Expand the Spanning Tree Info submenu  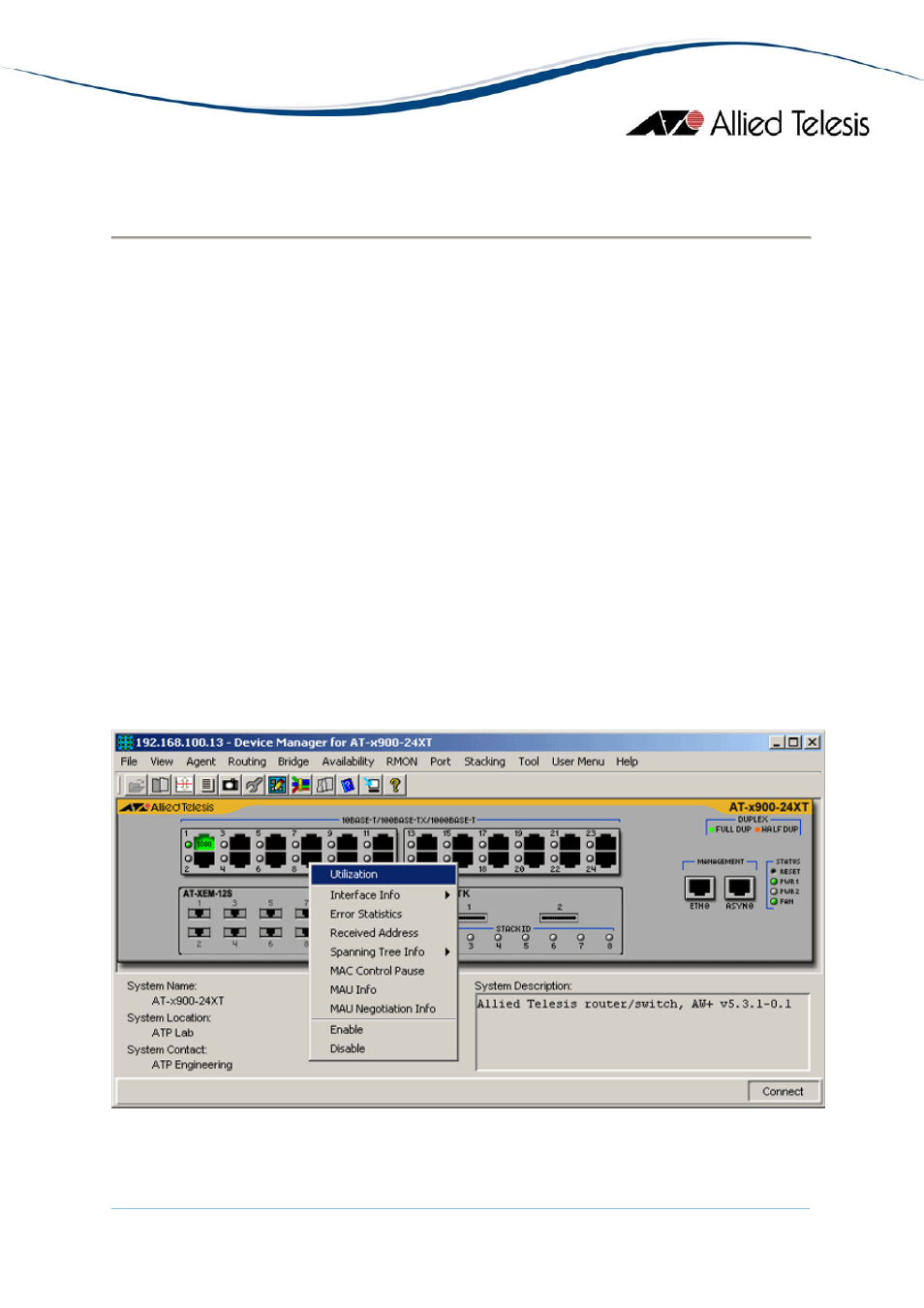(x=384, y=952)
